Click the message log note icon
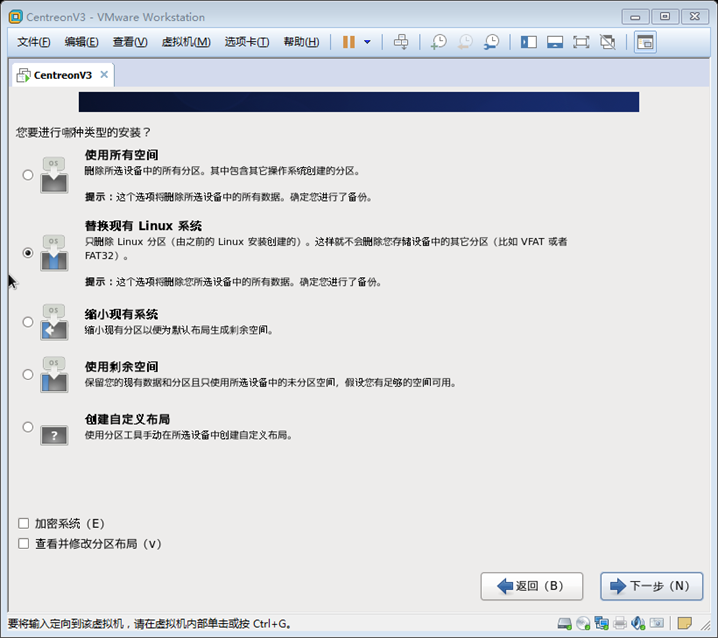This screenshot has width=718, height=638. 685,623
